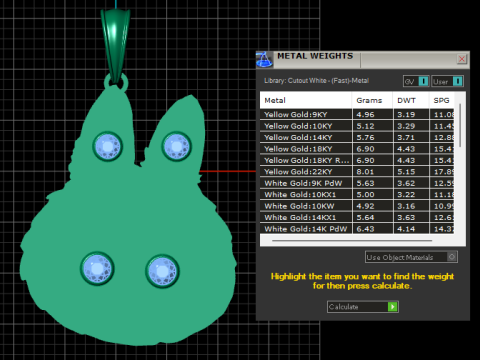Select the Yellow Gold:18KY row
The image size is (480, 360).
(x=357, y=149)
